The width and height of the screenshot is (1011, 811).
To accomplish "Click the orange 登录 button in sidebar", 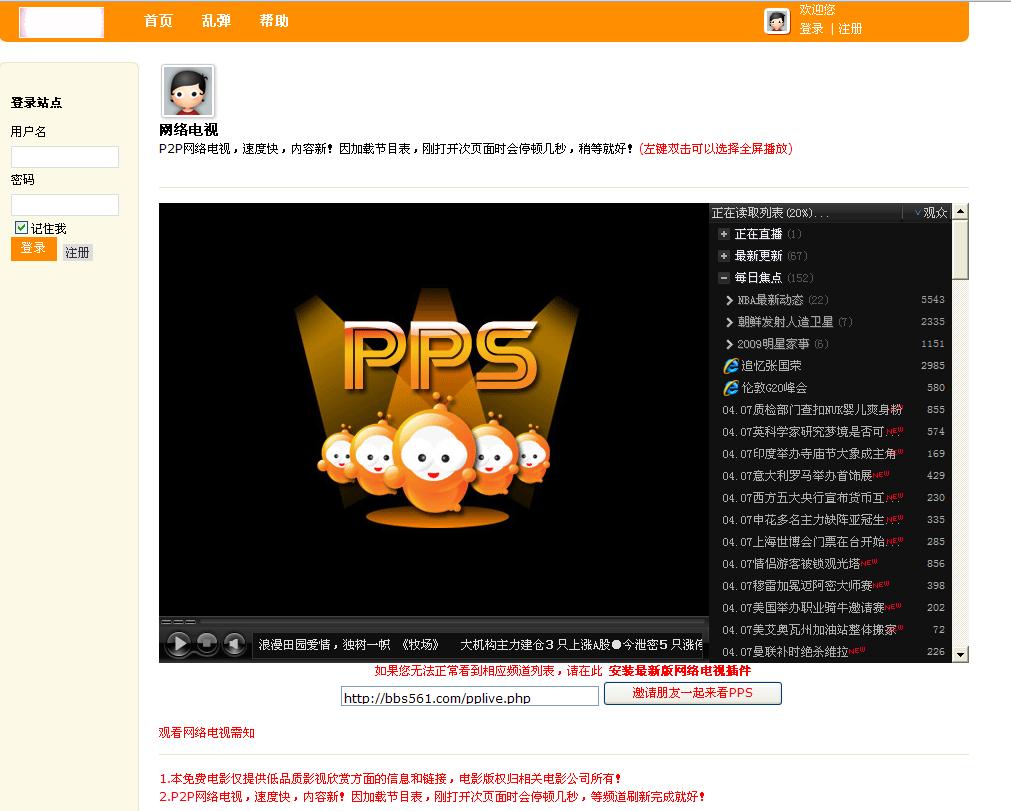I will coord(34,249).
